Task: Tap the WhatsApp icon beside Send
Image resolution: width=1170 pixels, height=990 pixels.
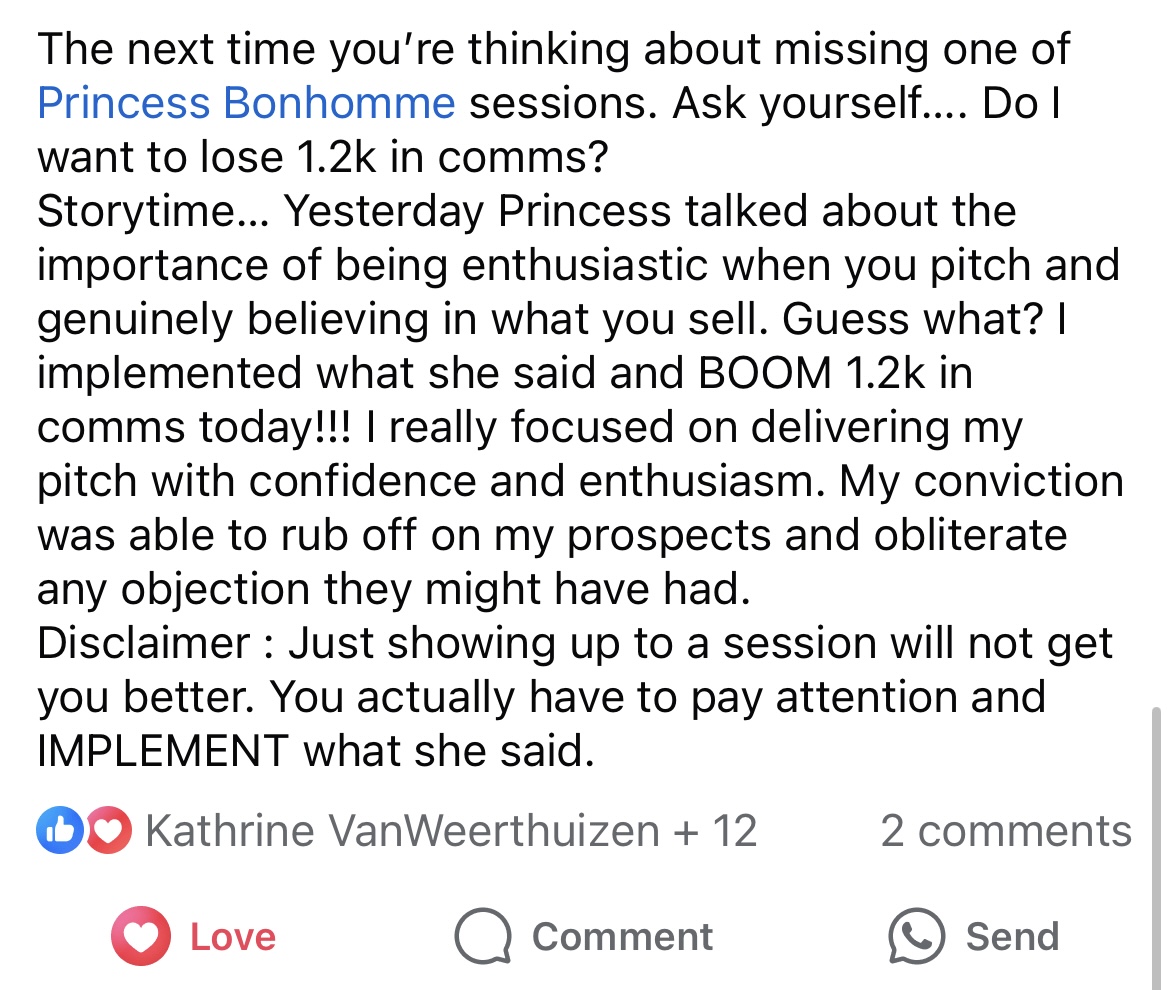Action: point(916,937)
